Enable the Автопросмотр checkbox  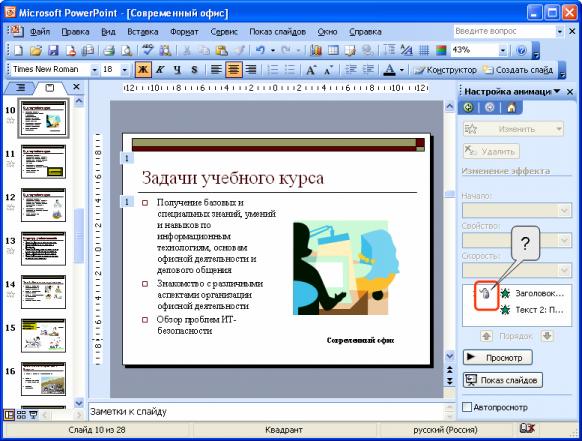point(467,407)
